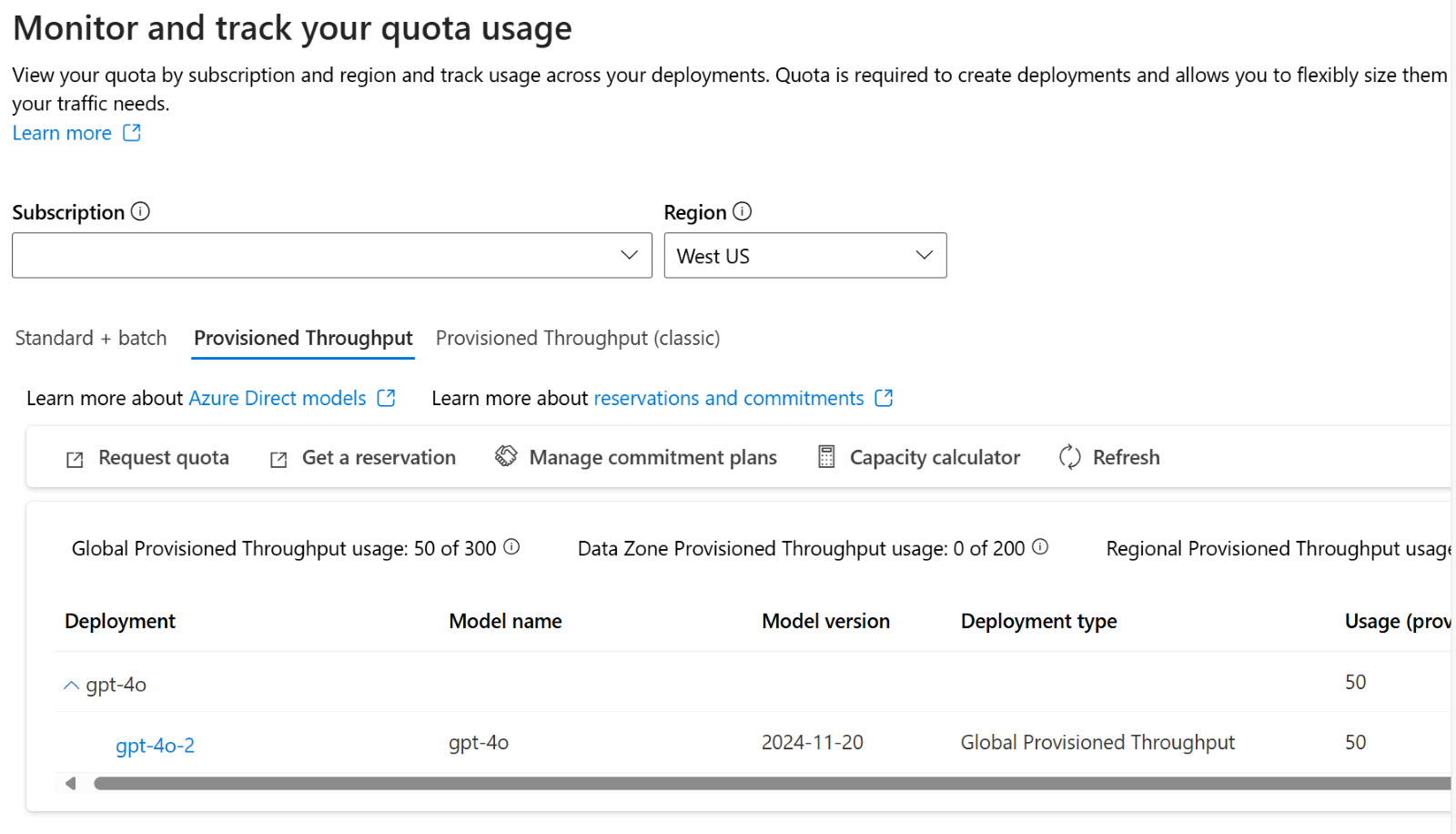Viewport: 1456px width, 834px height.
Task: Click the Request quota external-link icon
Action: coord(75,459)
